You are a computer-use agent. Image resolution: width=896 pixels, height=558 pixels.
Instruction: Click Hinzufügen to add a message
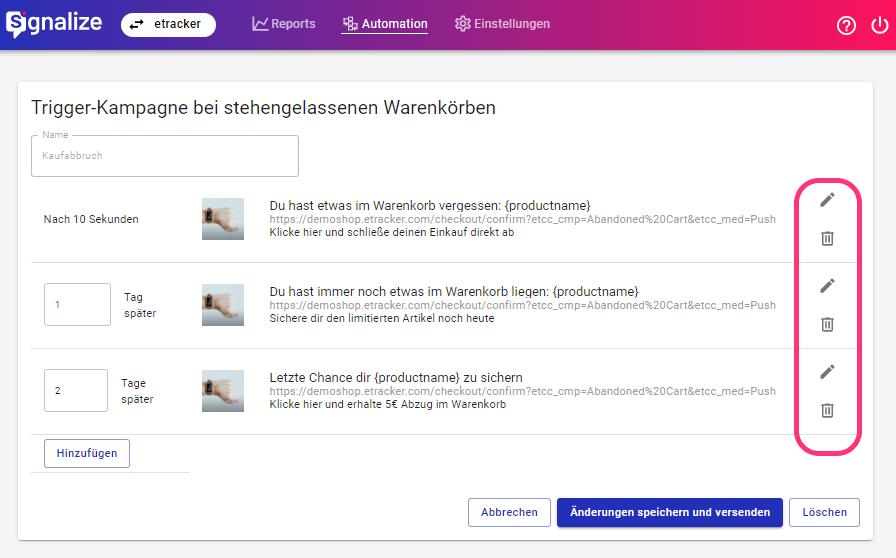[x=87, y=453]
